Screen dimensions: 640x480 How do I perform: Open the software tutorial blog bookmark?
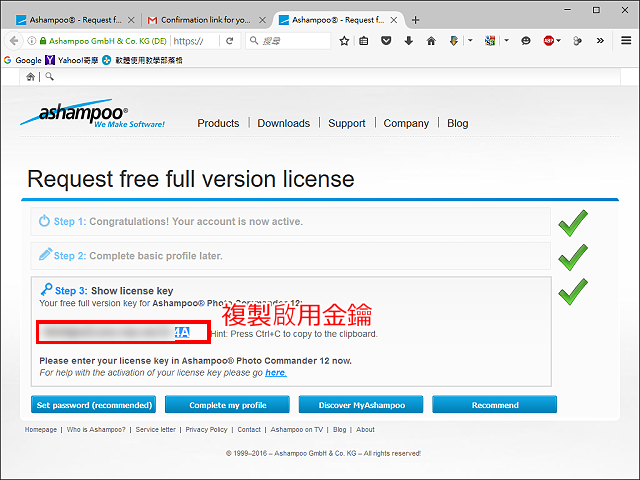(142, 60)
